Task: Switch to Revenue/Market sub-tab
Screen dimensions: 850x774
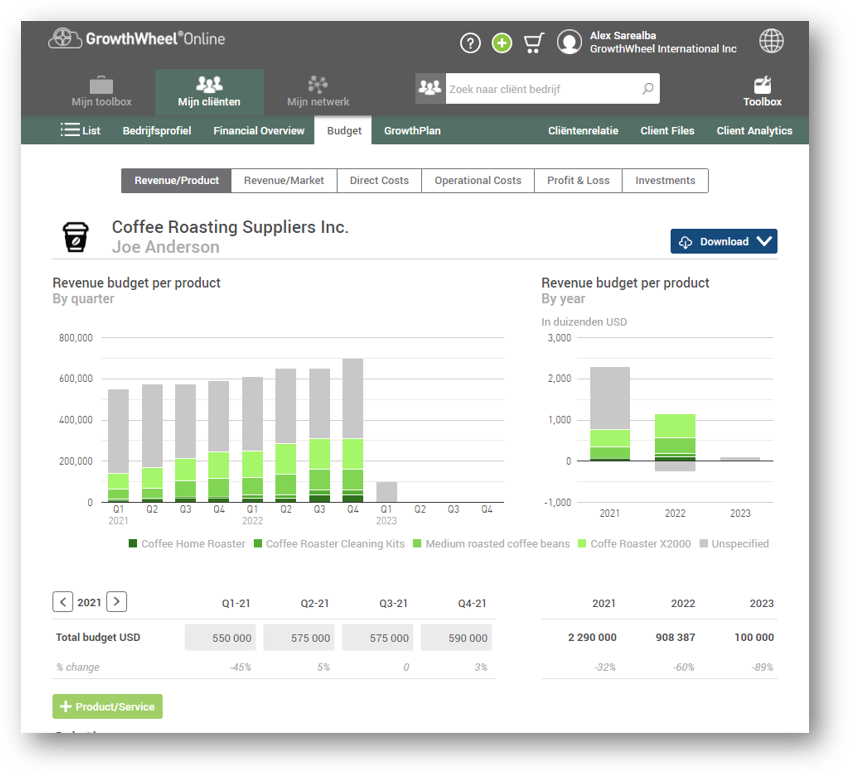Action: 284,180
